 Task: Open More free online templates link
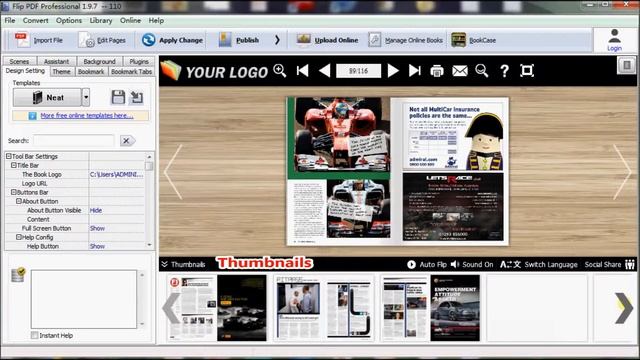click(87, 116)
